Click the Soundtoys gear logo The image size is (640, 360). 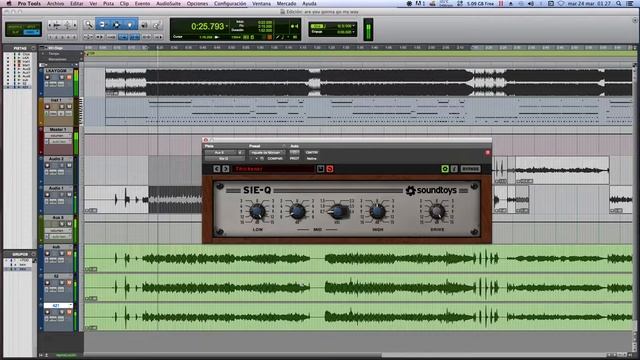pos(410,190)
